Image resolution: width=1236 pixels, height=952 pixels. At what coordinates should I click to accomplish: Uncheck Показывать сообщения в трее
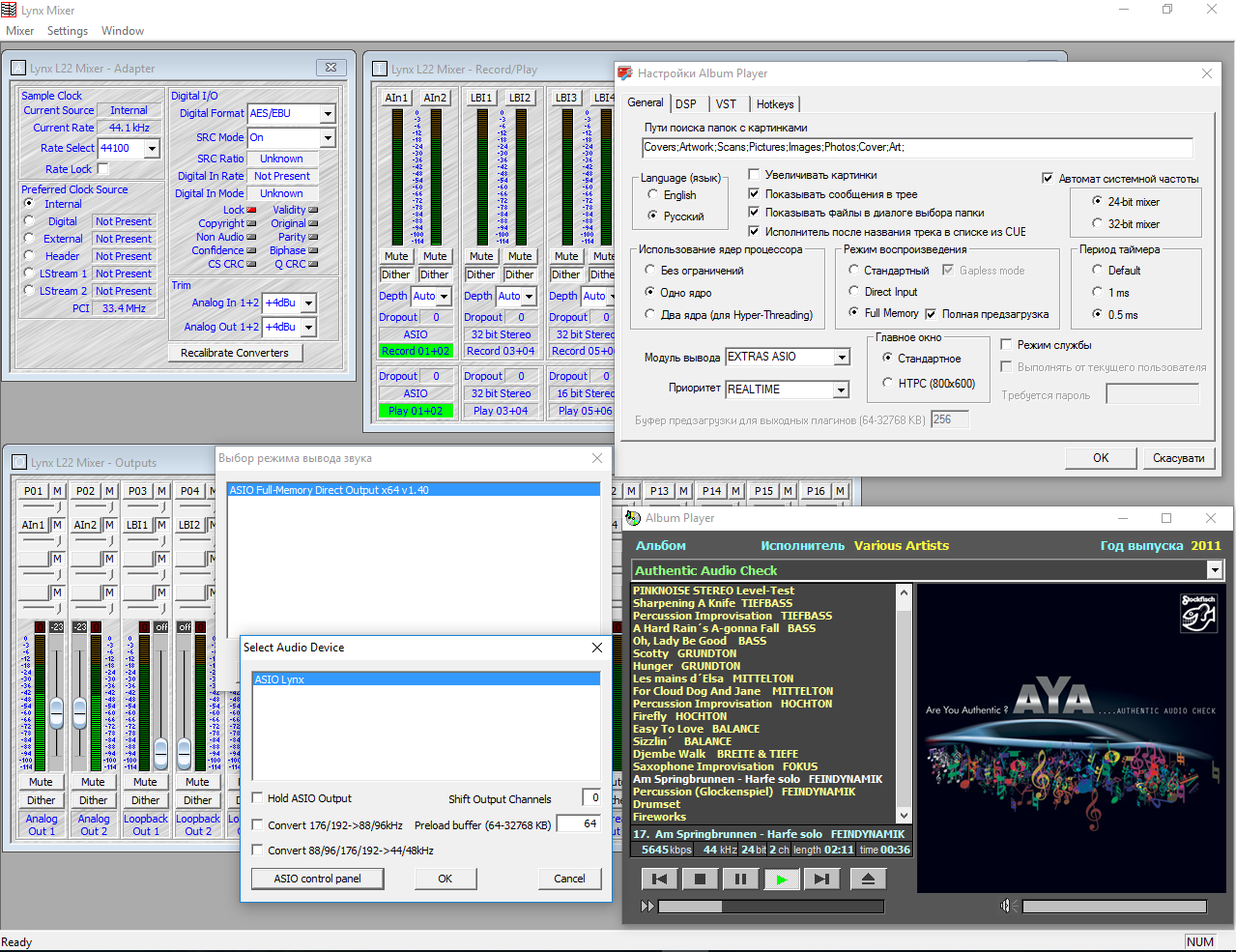coord(754,194)
